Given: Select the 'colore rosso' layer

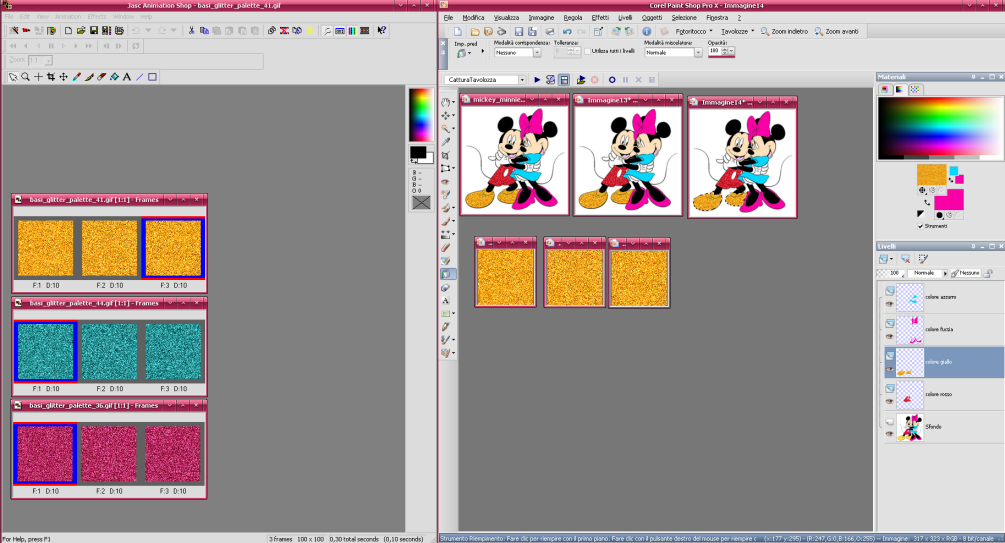Looking at the screenshot, I should [943, 394].
